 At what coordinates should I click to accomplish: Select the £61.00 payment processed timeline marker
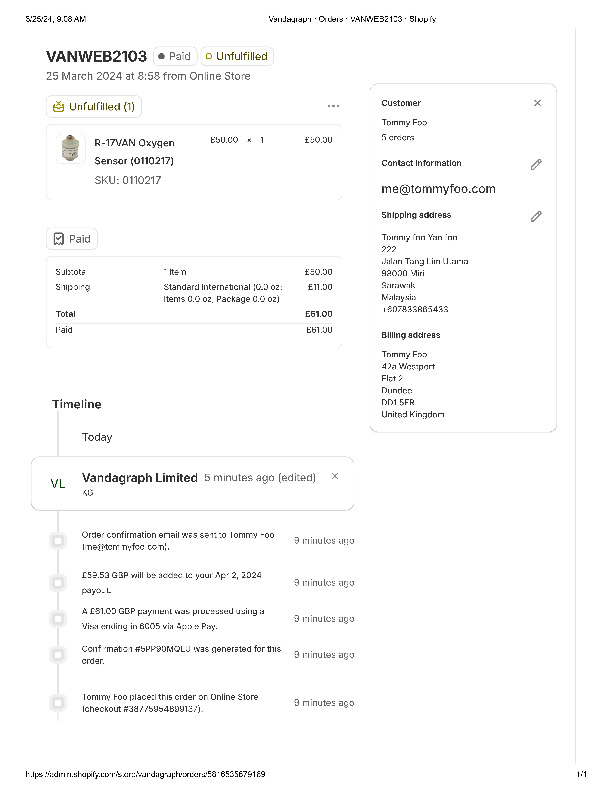pyautogui.click(x=58, y=618)
